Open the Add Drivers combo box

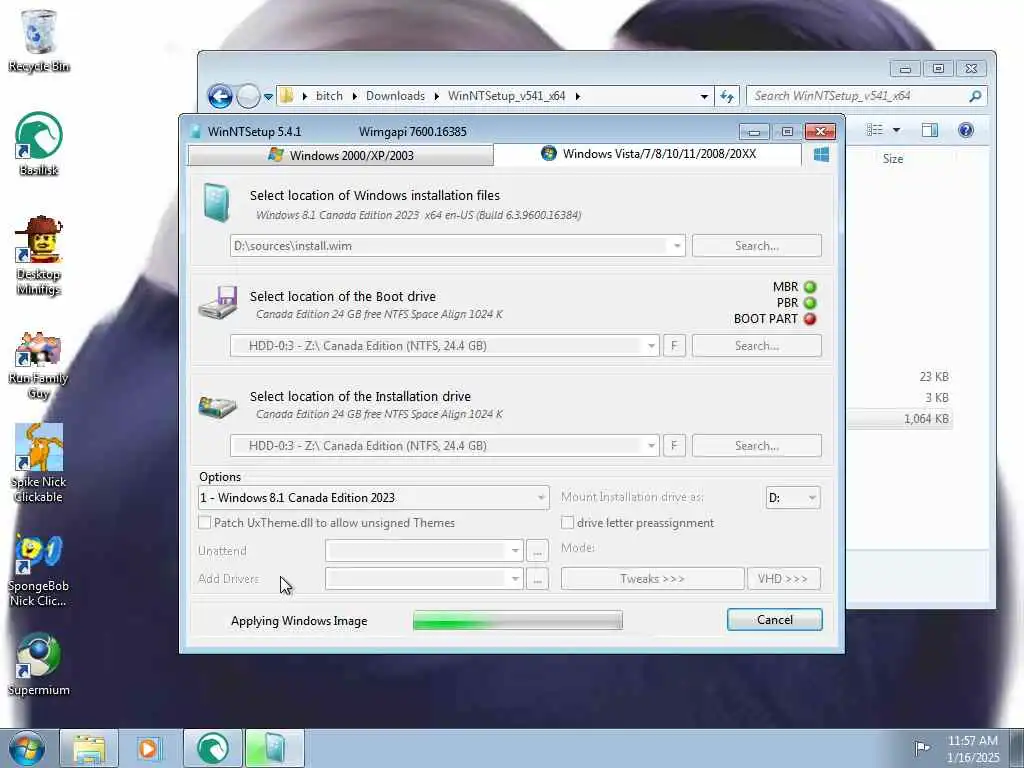coord(424,579)
